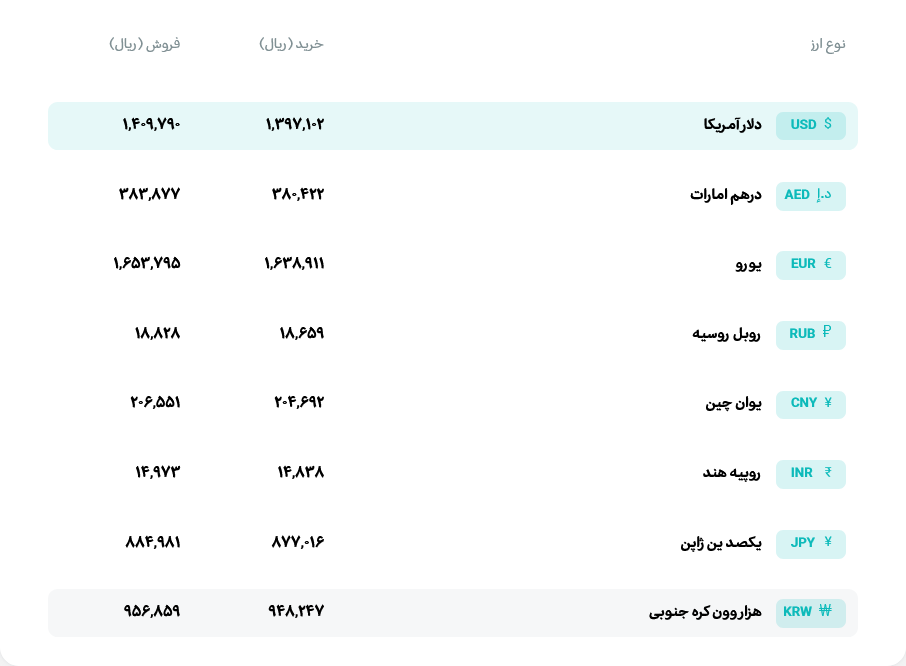Open the USD currency badge
This screenshot has height=666, width=906.
(x=810, y=125)
